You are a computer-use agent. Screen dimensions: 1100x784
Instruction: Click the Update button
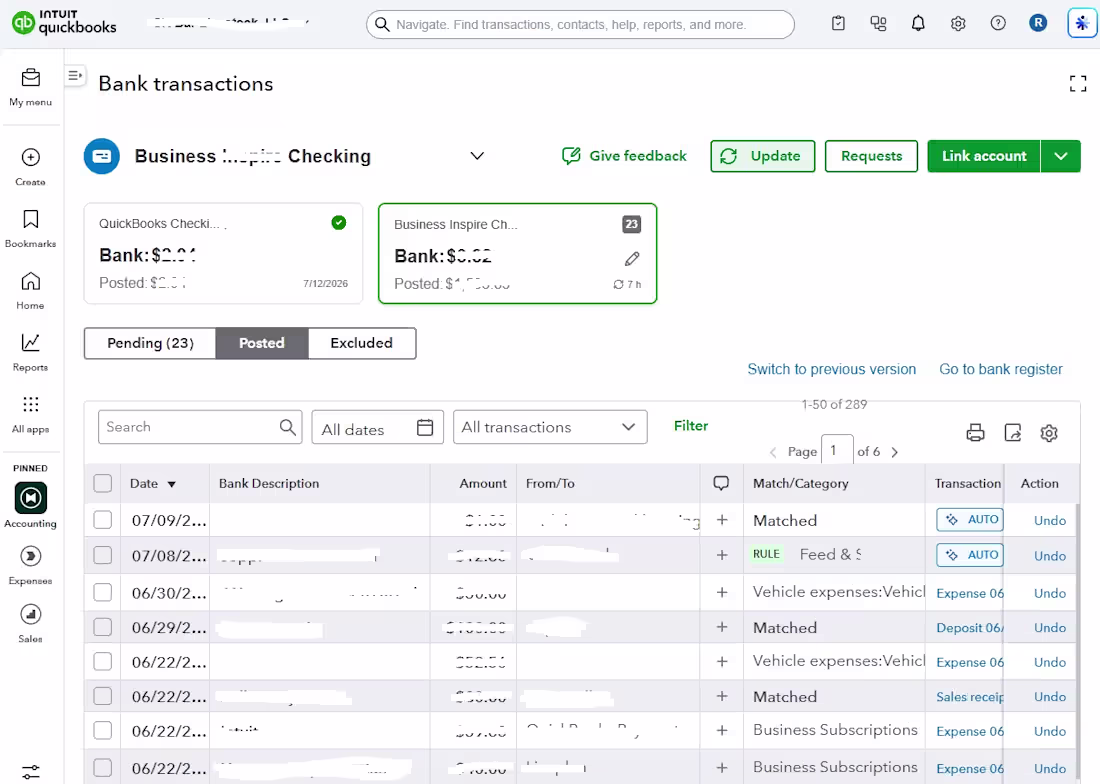click(763, 156)
